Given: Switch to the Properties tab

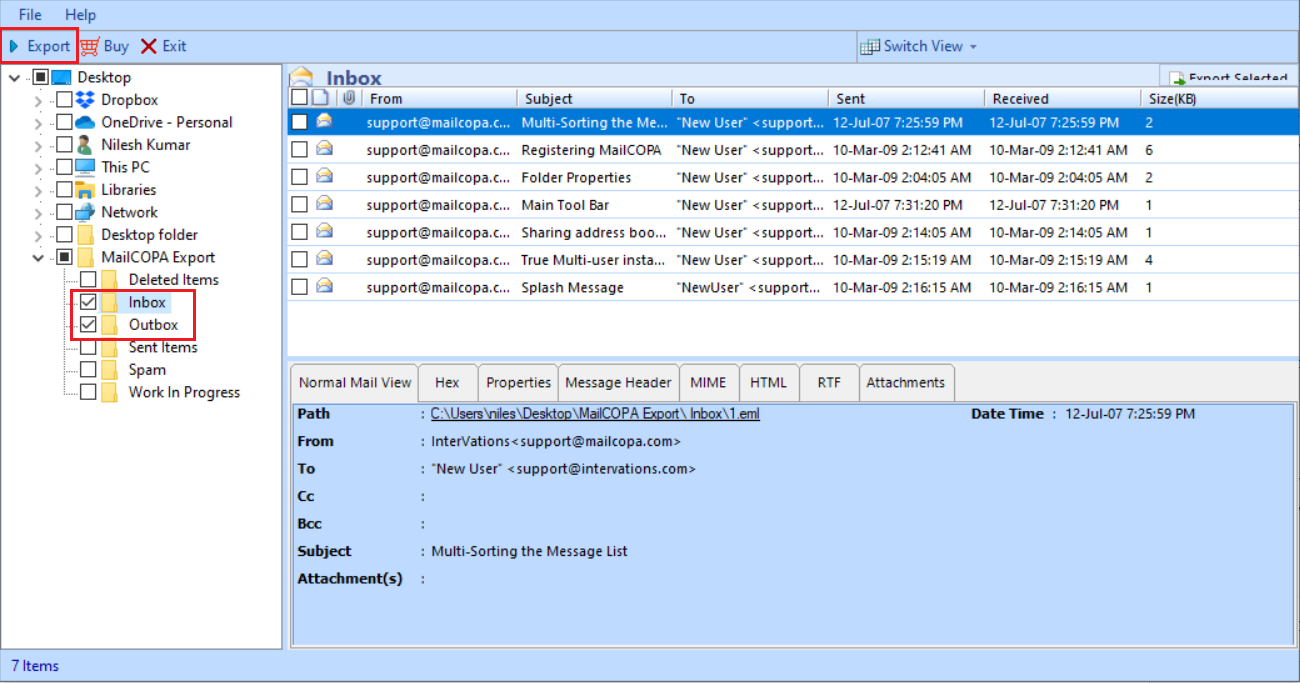Looking at the screenshot, I should [x=518, y=382].
